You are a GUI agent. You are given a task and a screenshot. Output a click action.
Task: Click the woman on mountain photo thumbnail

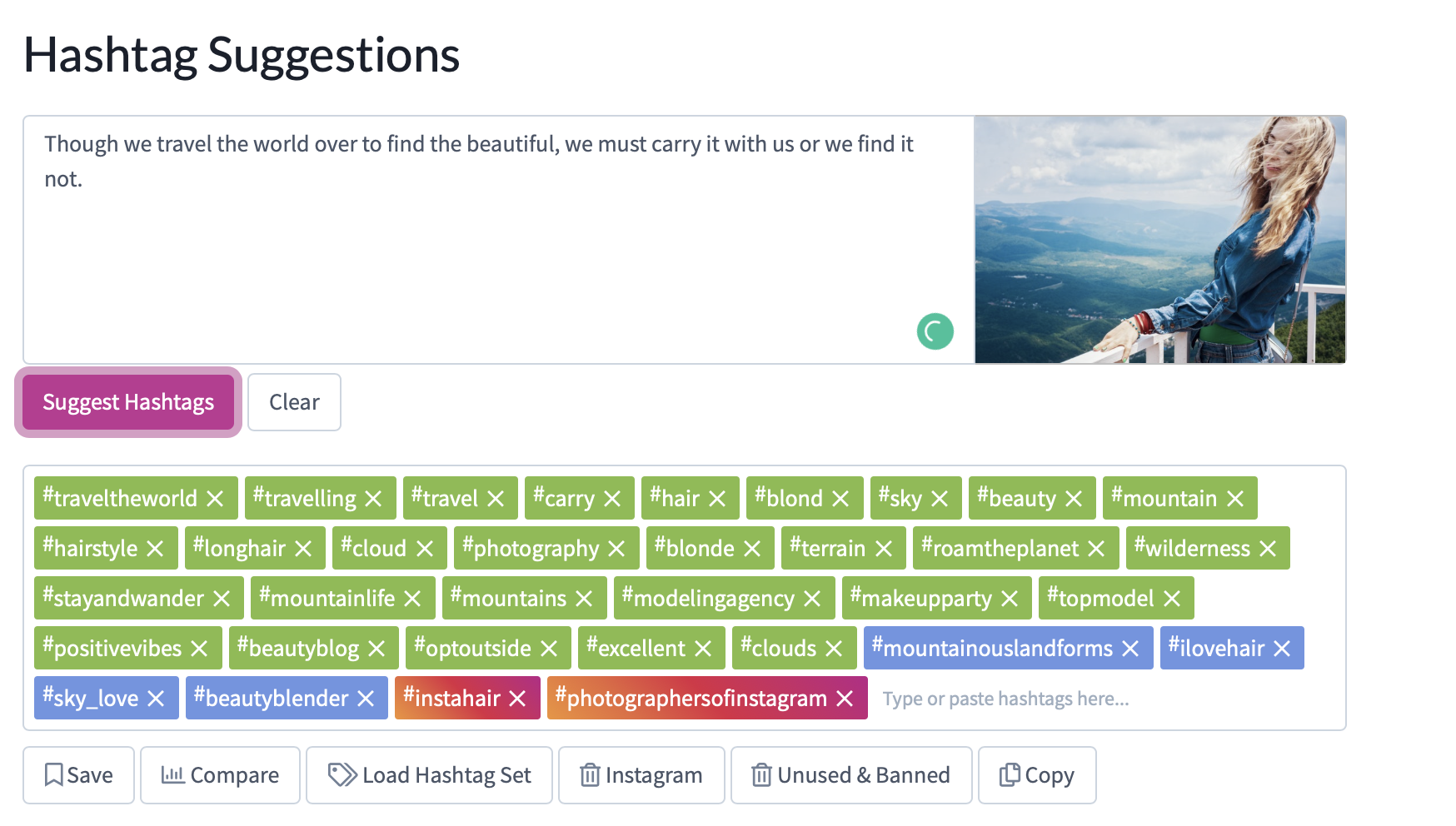point(1160,240)
